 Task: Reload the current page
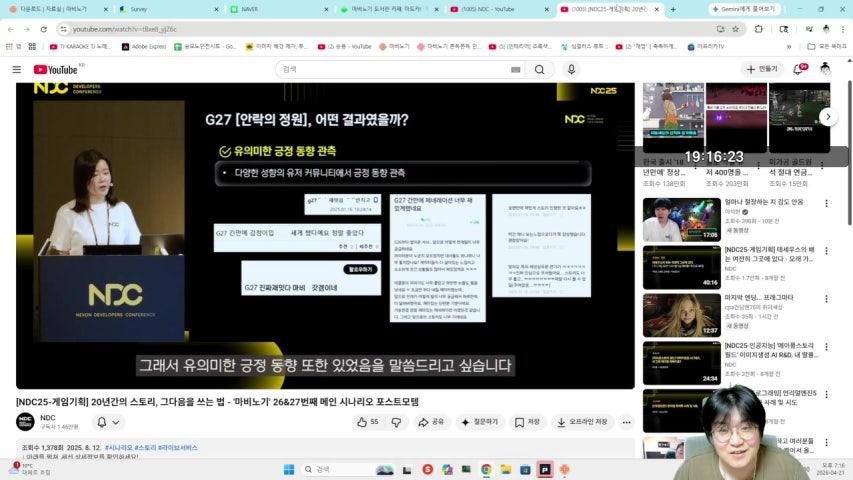click(x=44, y=29)
